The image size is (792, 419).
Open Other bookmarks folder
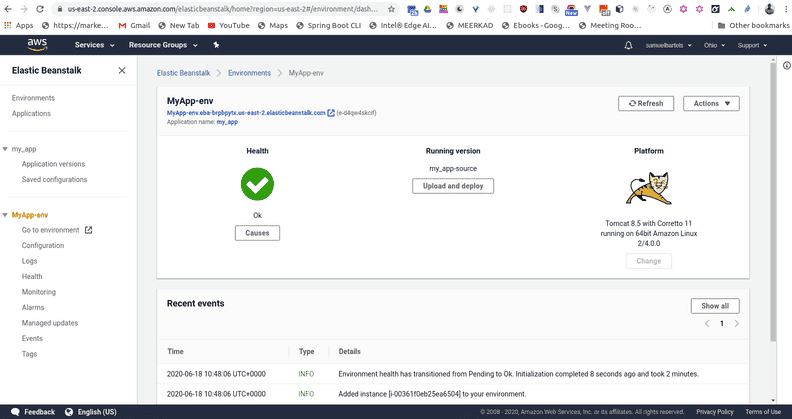[753, 25]
